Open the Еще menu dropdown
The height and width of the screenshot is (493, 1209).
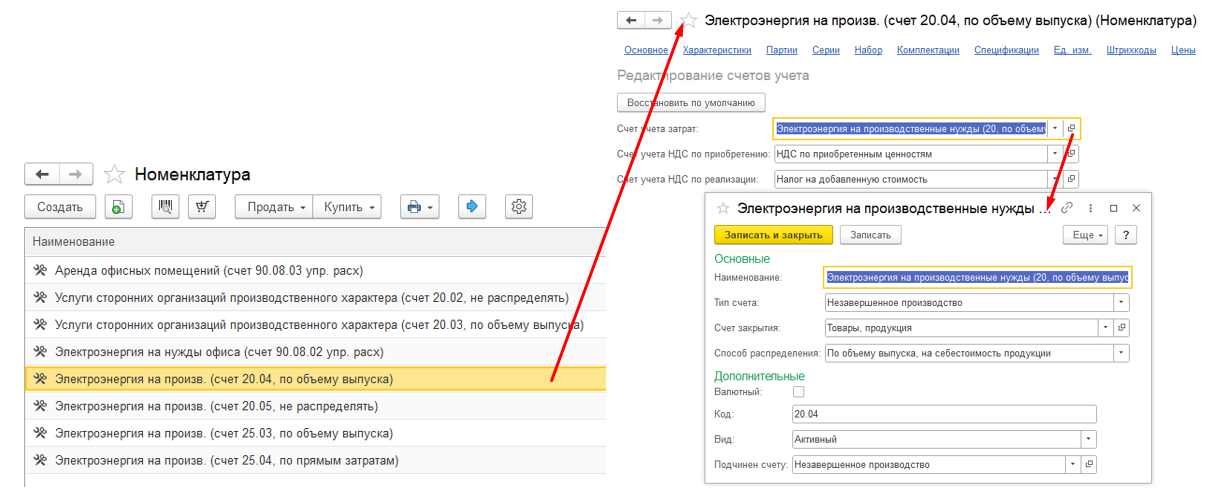1085,235
